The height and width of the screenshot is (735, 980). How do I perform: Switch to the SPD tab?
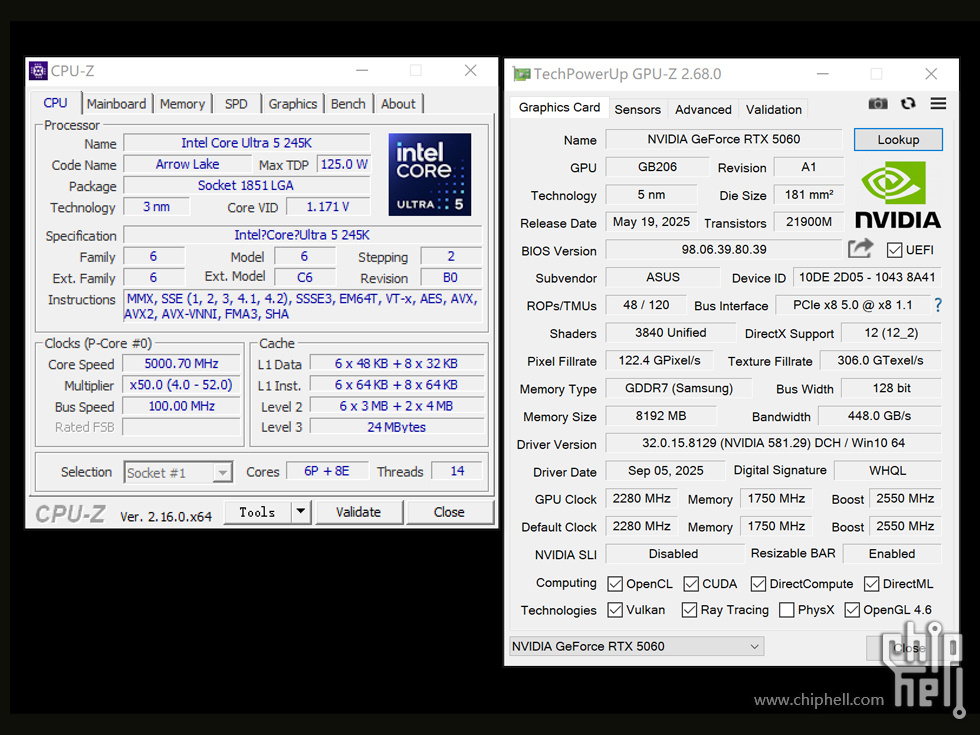tap(236, 104)
